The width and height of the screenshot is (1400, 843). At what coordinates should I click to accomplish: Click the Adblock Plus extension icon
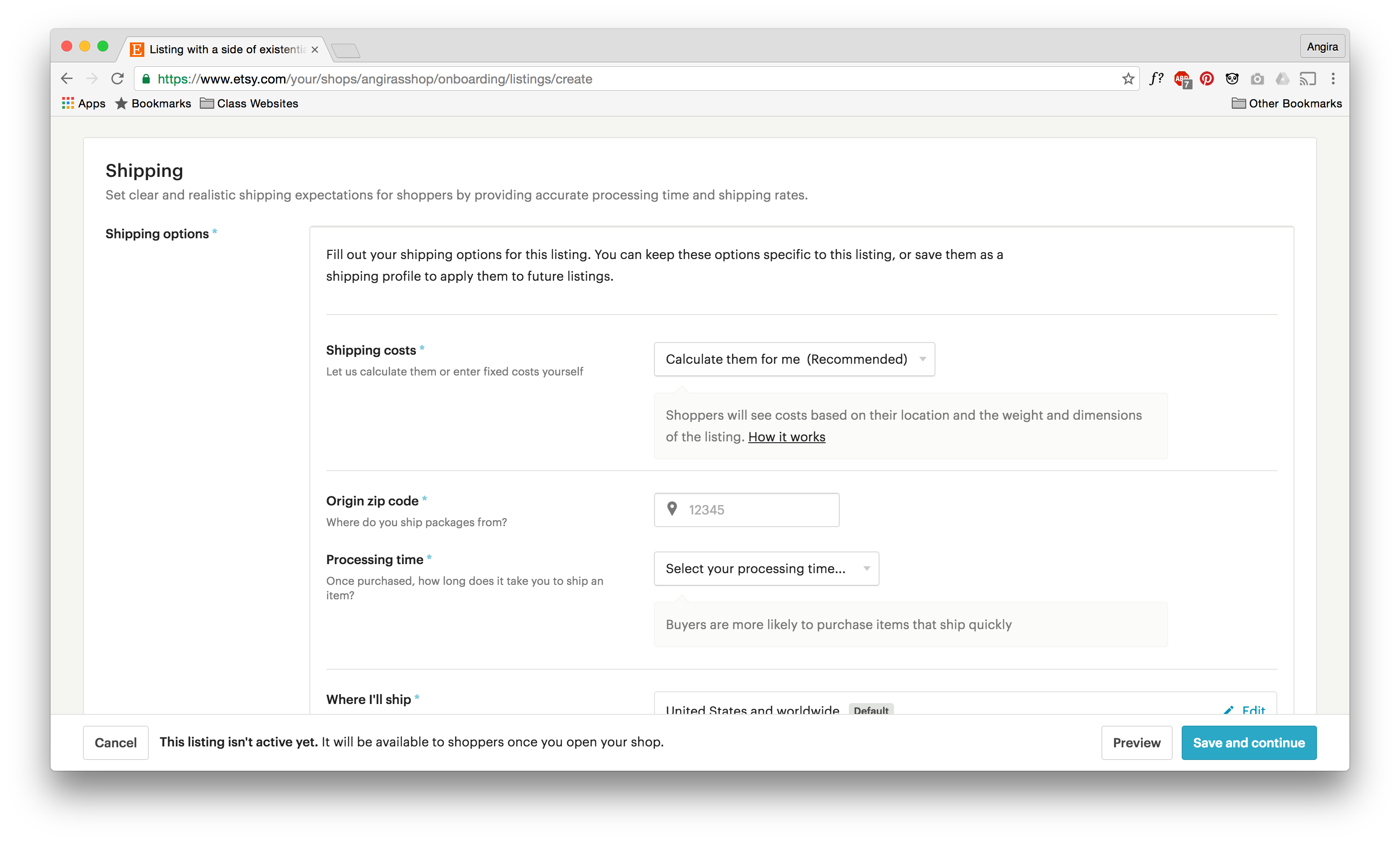click(1182, 79)
